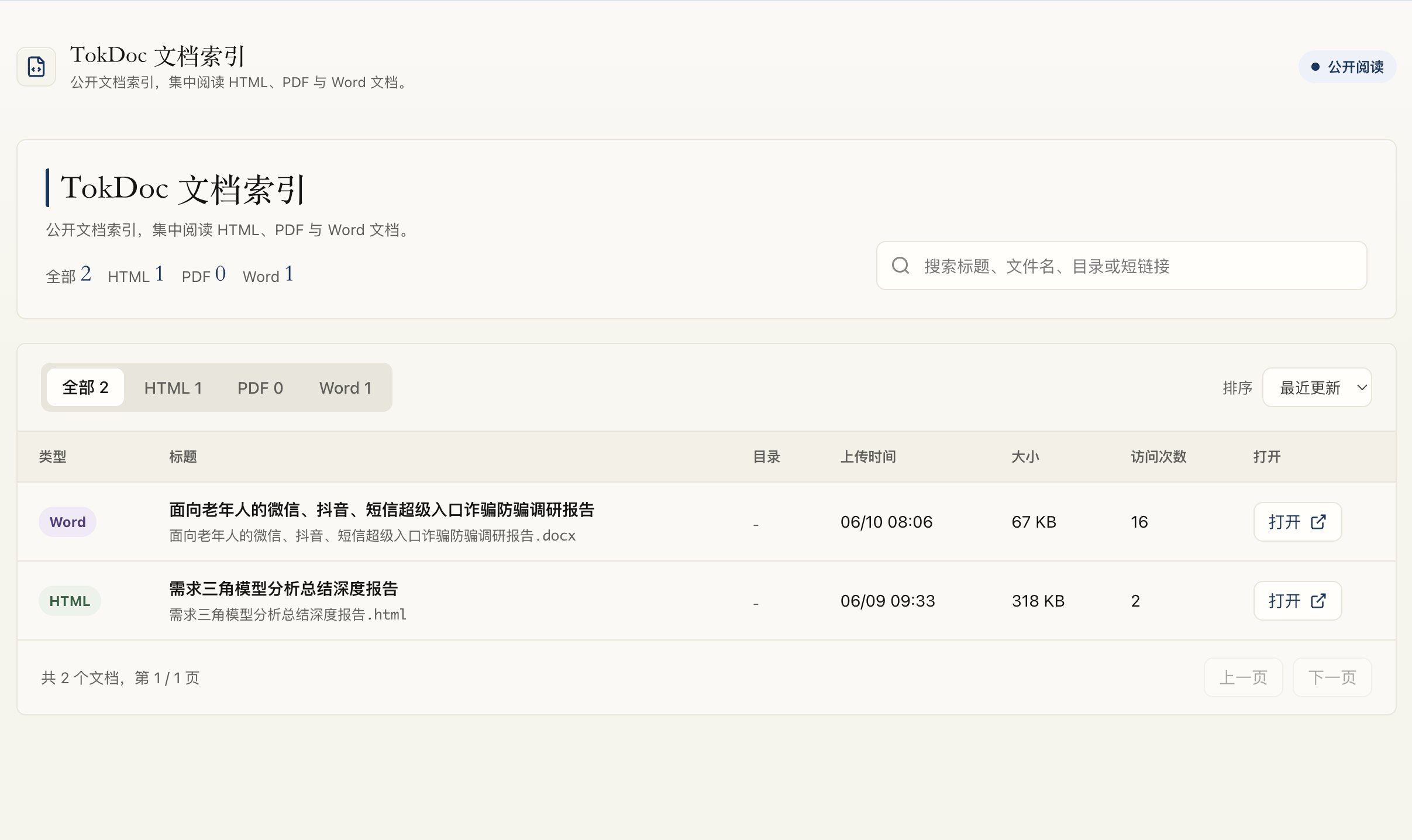The width and height of the screenshot is (1412, 840).
Task: Click the 上一页 pagination button
Action: tap(1243, 677)
